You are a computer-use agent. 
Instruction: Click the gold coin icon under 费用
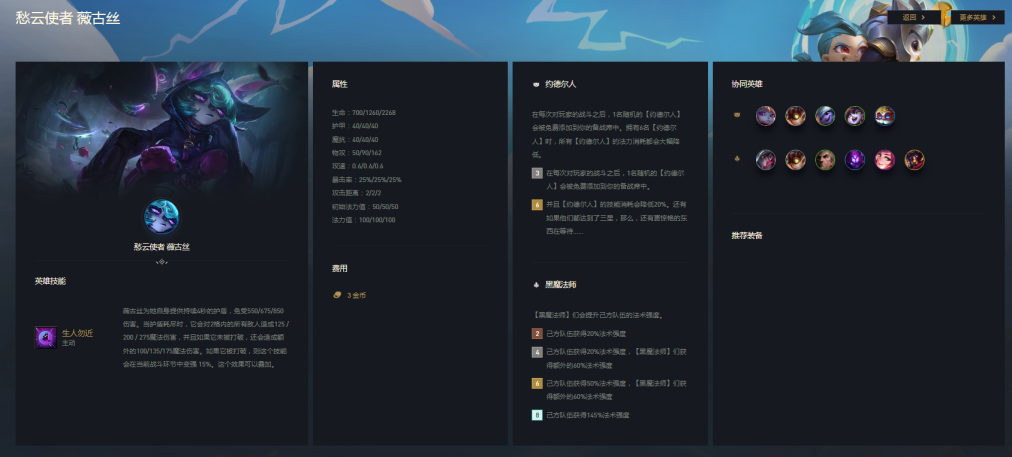tap(337, 295)
